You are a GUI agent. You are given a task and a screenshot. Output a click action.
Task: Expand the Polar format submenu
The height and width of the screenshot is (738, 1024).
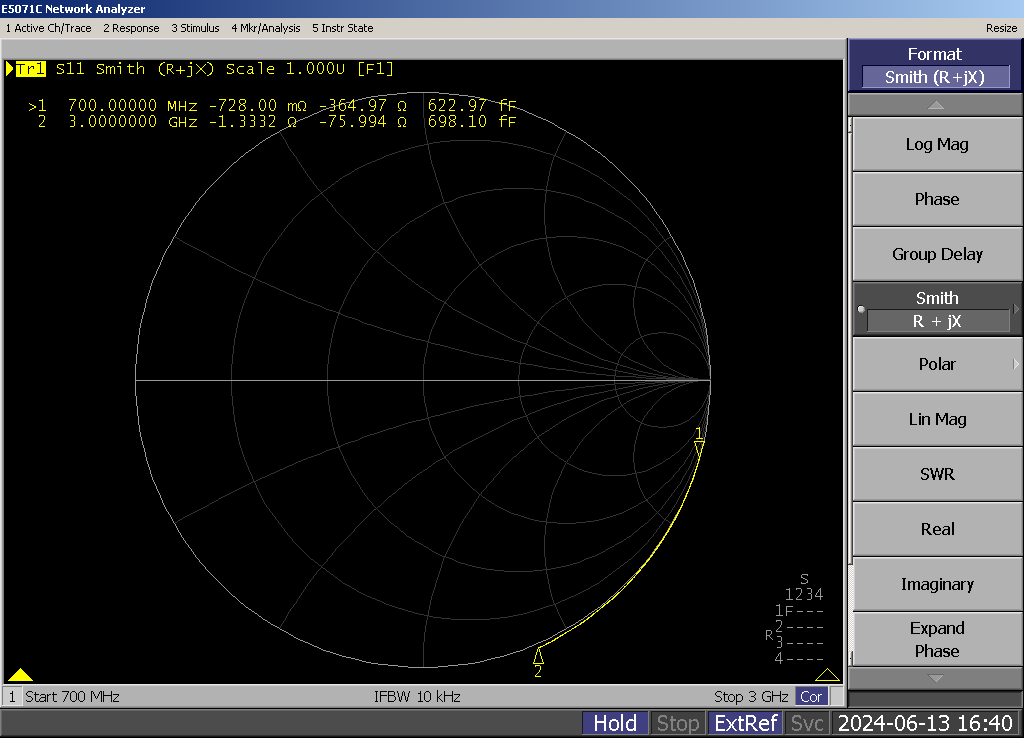pos(1016,365)
